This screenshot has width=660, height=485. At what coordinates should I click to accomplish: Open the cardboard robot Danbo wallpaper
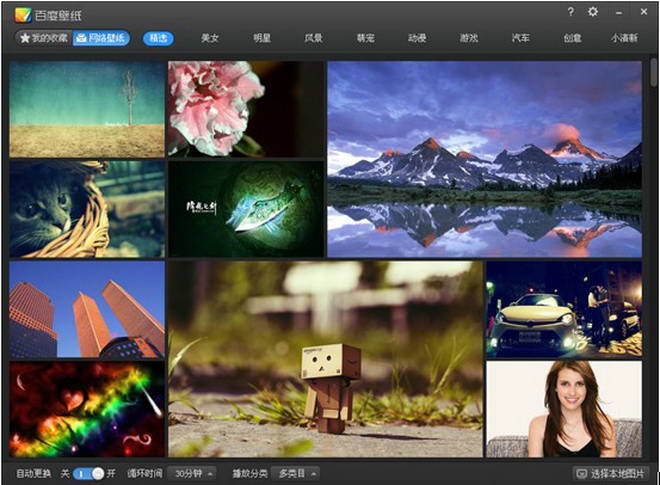(325, 359)
